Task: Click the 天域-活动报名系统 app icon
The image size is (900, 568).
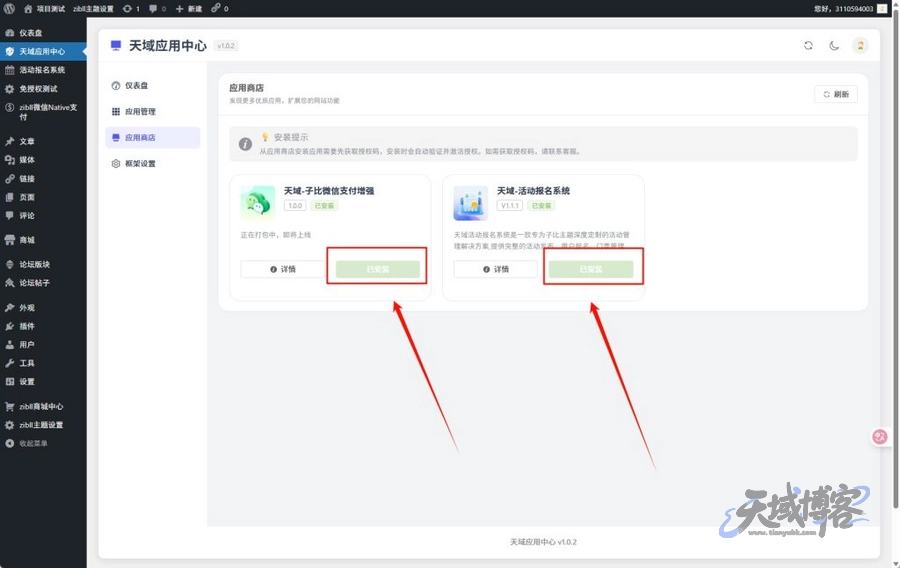Action: click(471, 203)
